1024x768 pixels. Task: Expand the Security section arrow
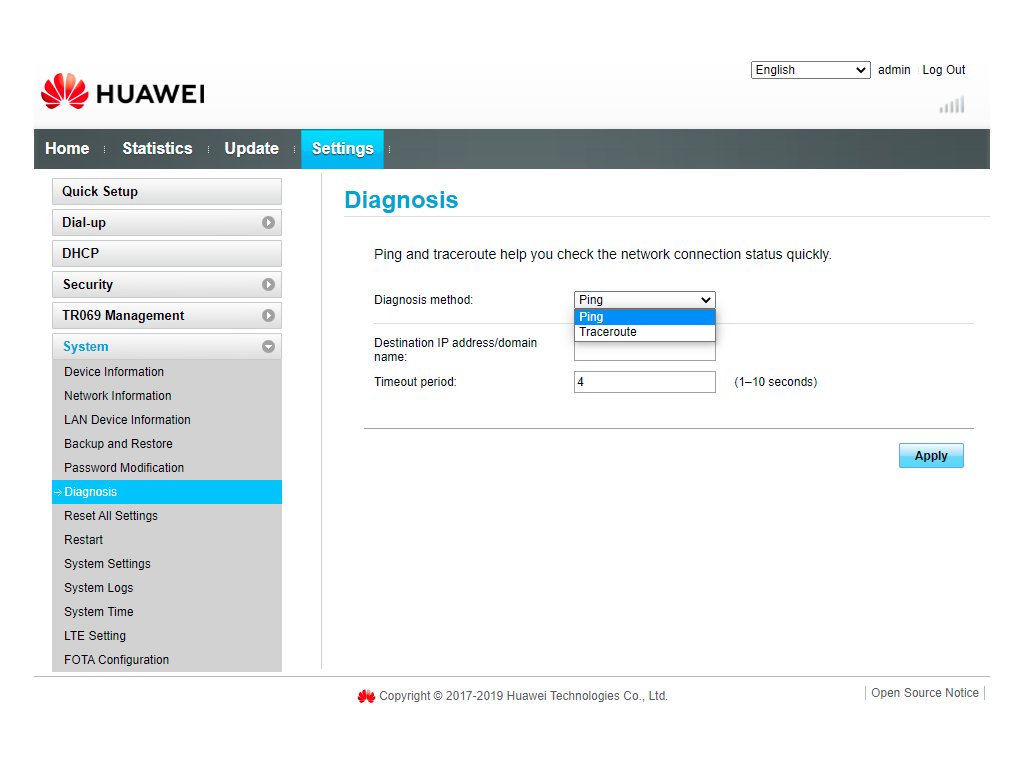tap(268, 285)
